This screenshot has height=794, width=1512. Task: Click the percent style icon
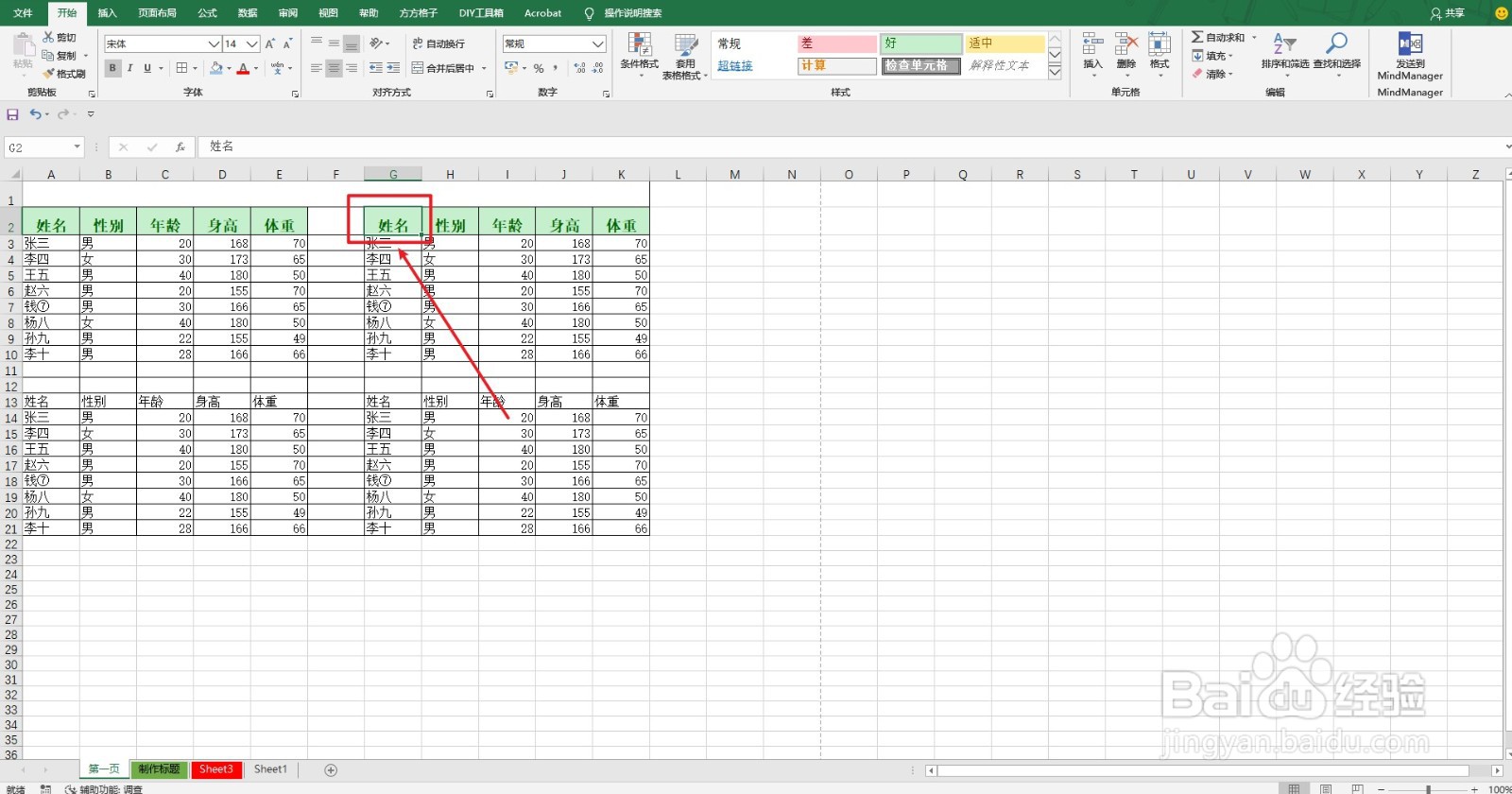tap(539, 68)
